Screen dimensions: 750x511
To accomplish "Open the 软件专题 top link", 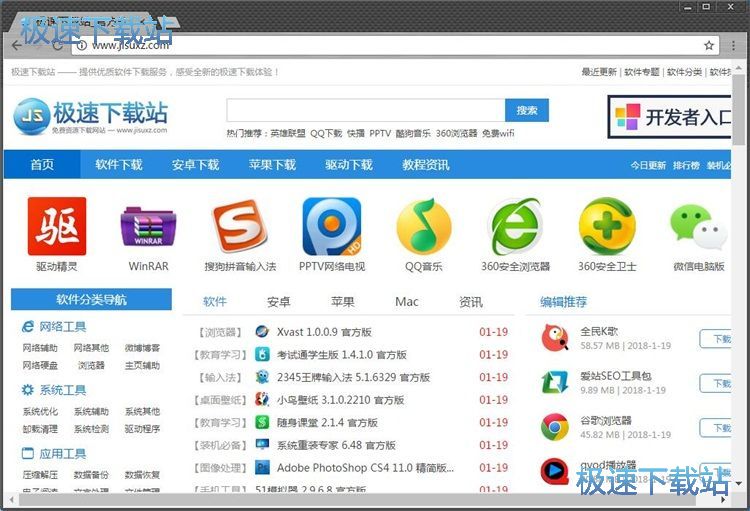I will point(641,72).
